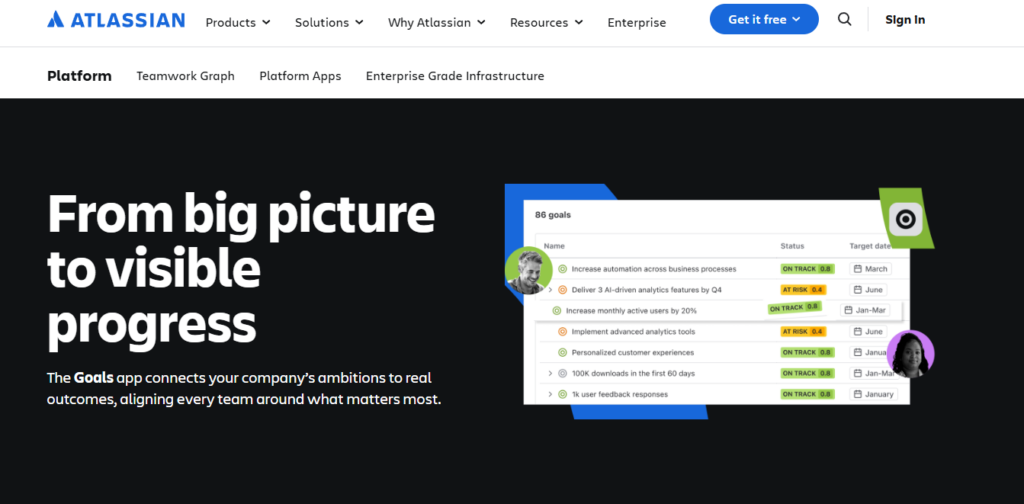Click the From big picture headline
The image size is (1024, 504).
tap(241, 270)
